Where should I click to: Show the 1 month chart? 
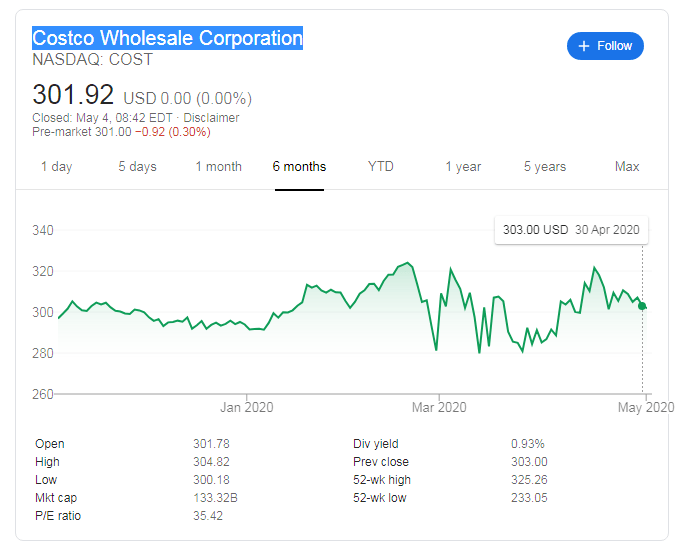pos(218,167)
